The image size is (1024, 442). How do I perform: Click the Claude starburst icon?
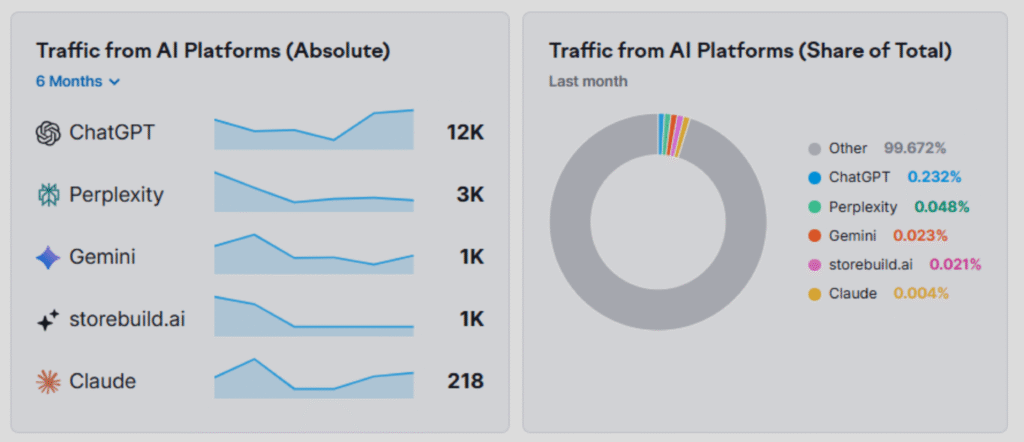click(x=48, y=381)
